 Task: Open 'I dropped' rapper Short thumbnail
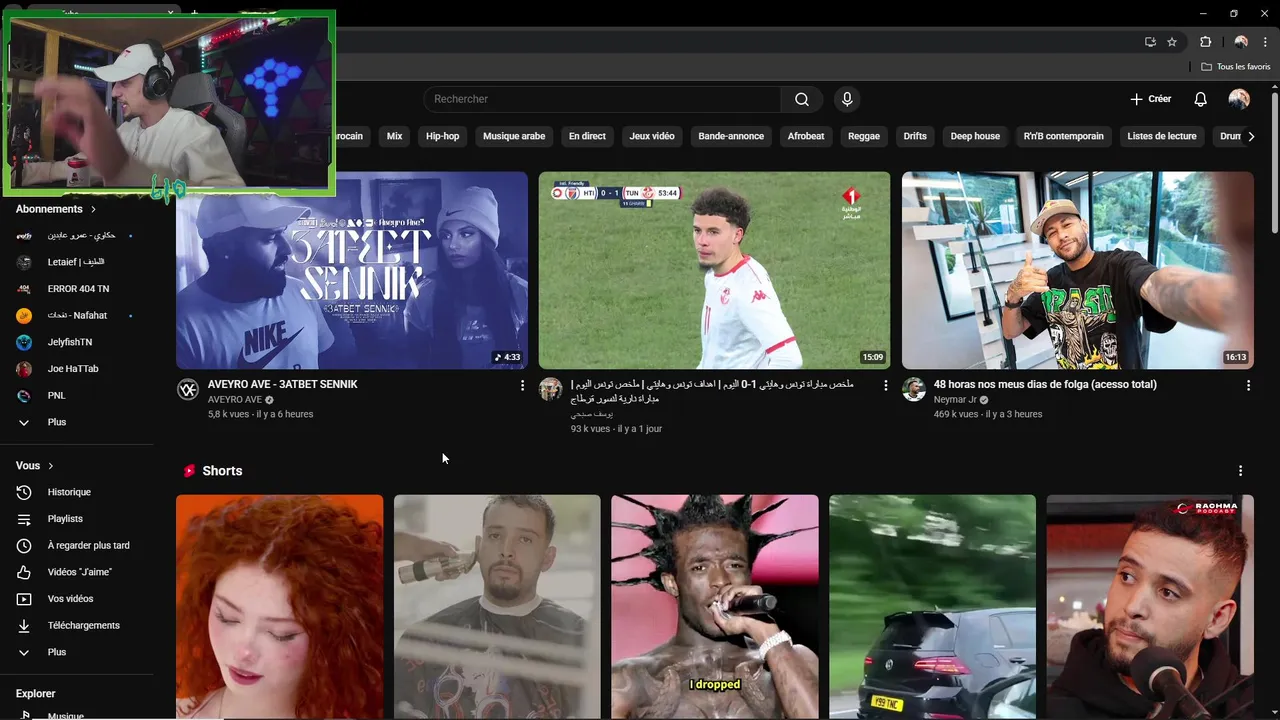(x=715, y=607)
